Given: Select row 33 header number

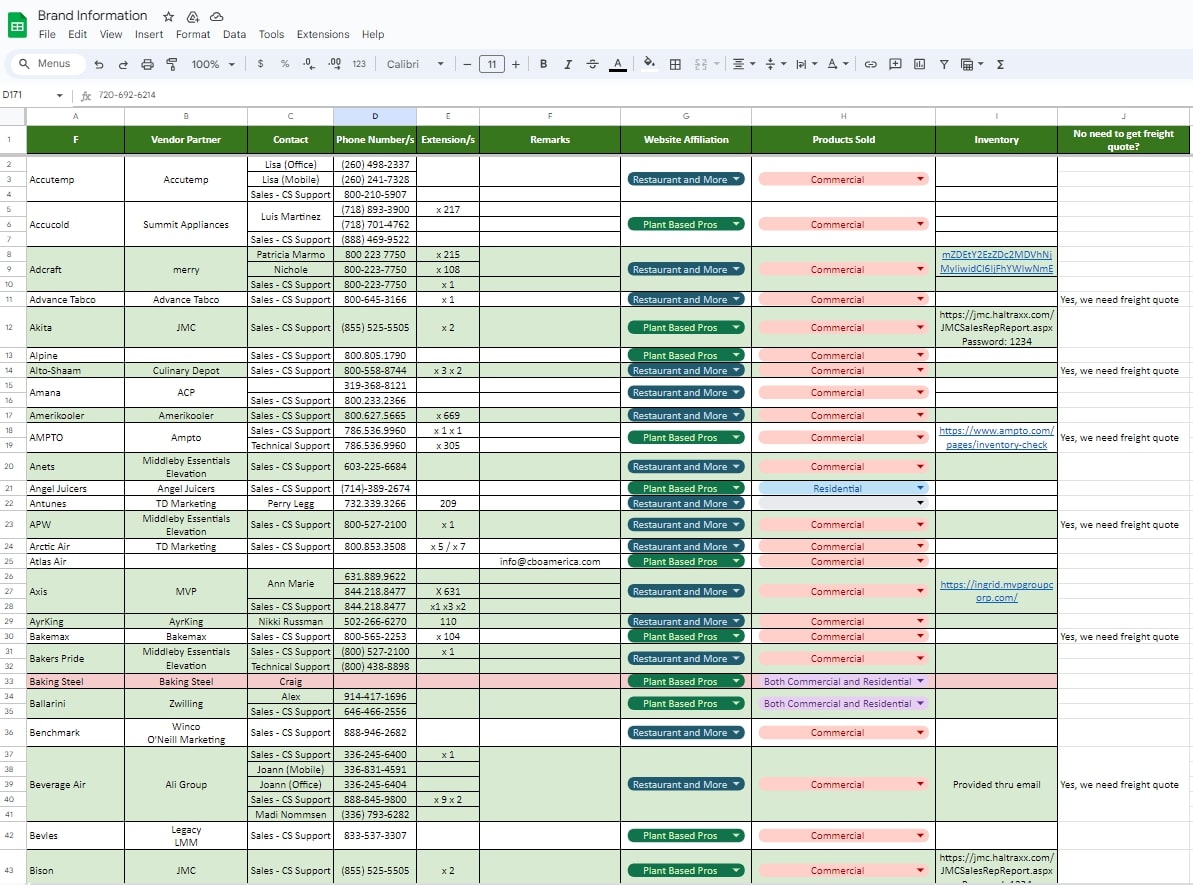Looking at the screenshot, I should point(9,682).
